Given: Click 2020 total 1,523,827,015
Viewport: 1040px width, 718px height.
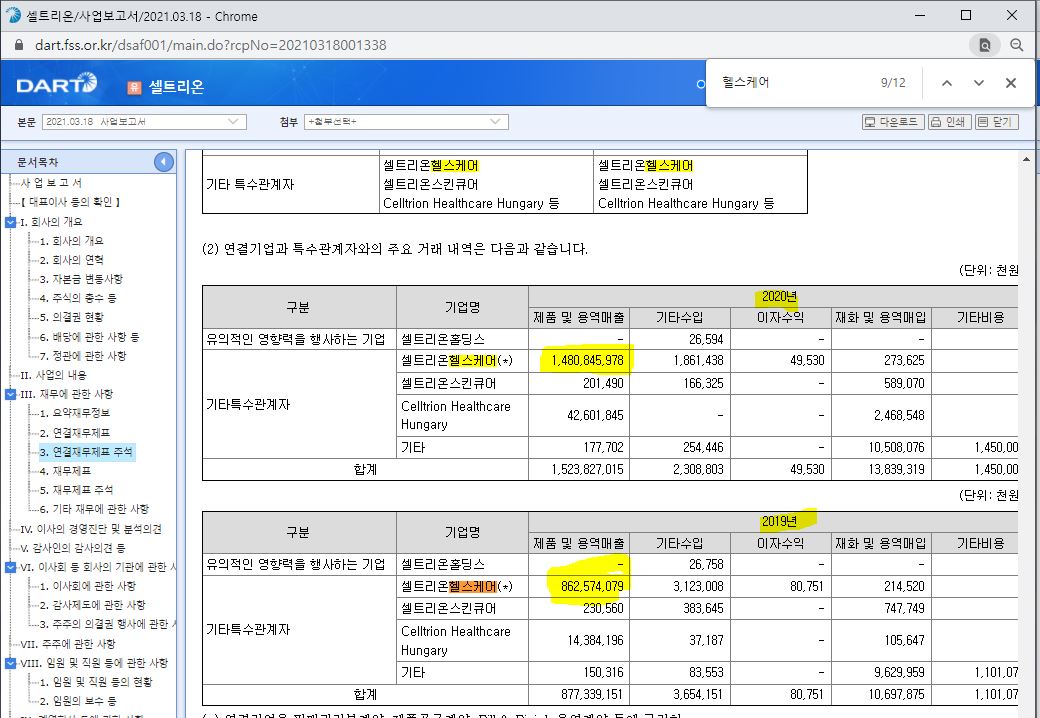Looking at the screenshot, I should pos(587,469).
